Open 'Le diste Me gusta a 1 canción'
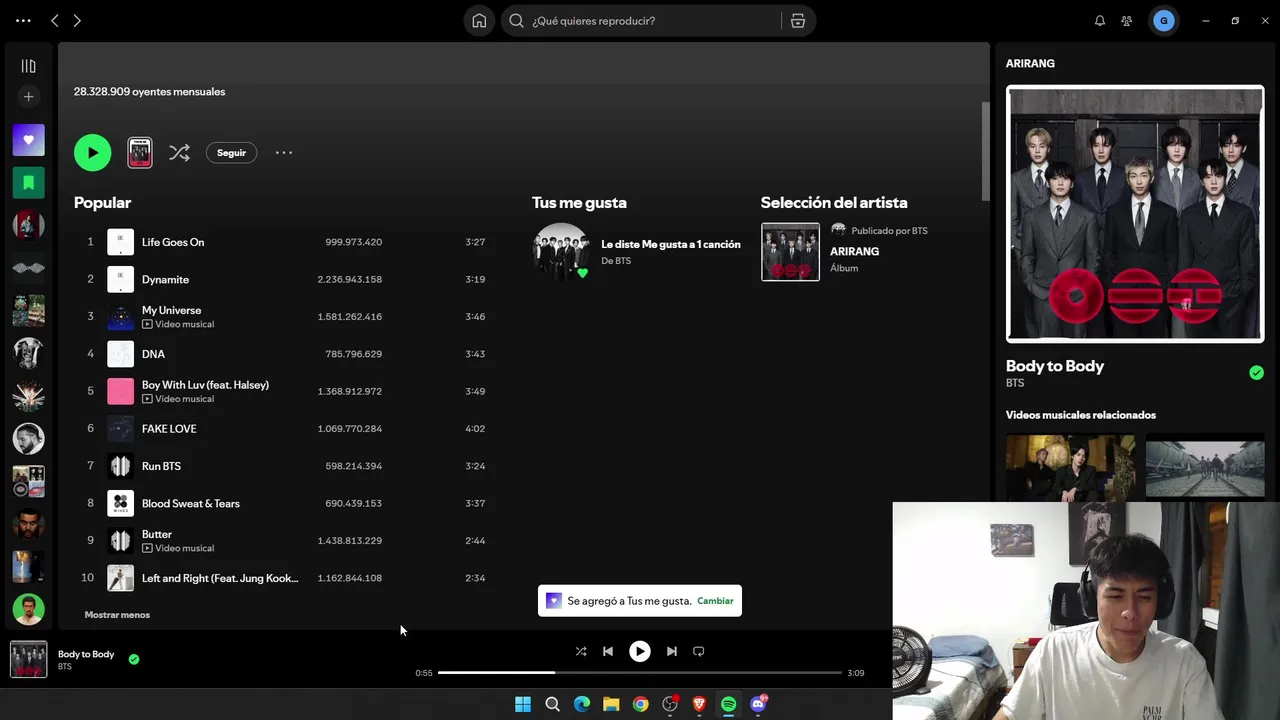Viewport: 1280px width, 720px height. tap(670, 244)
